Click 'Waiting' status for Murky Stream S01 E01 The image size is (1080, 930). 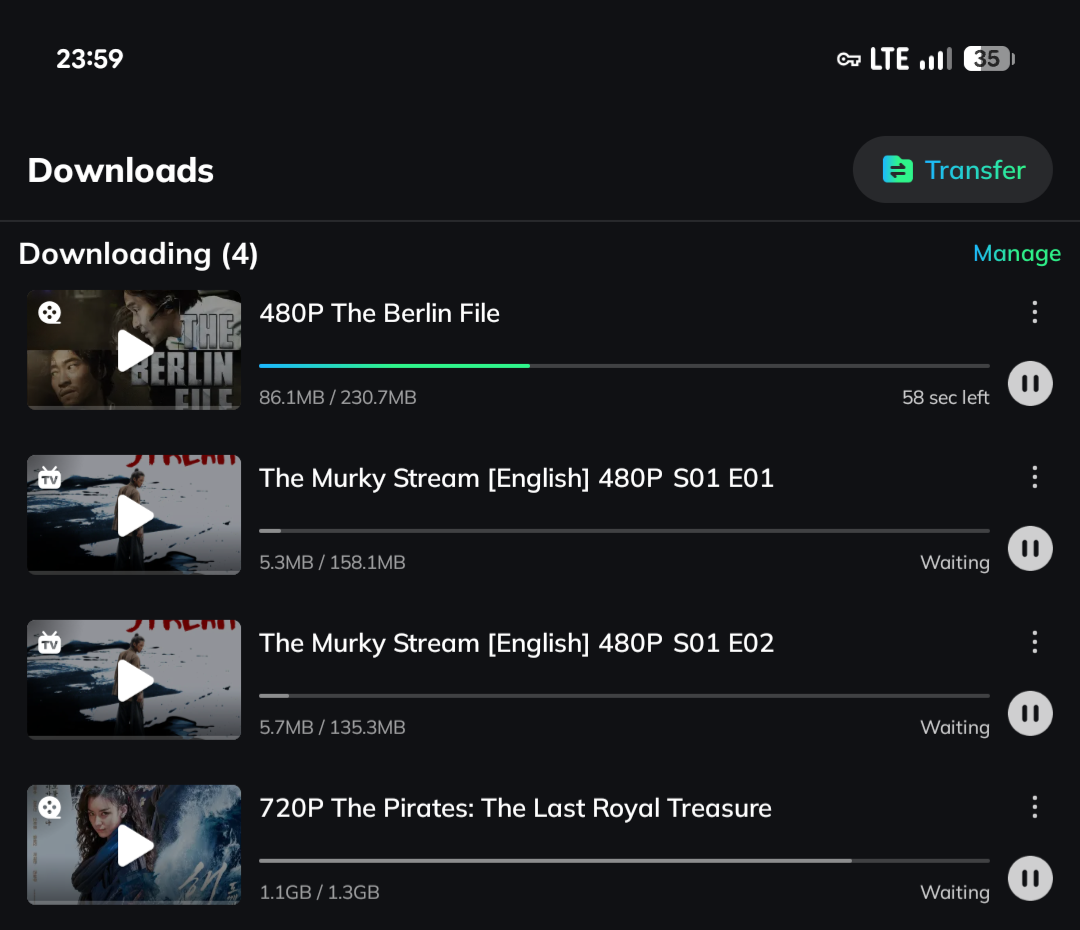click(x=955, y=562)
